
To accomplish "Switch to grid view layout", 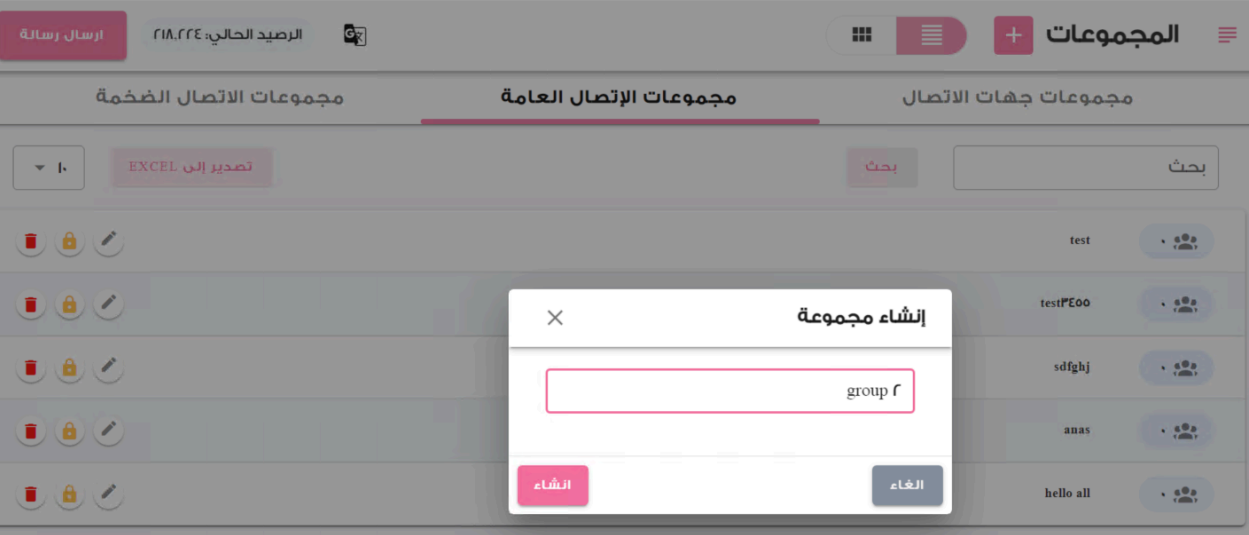I will [861, 35].
